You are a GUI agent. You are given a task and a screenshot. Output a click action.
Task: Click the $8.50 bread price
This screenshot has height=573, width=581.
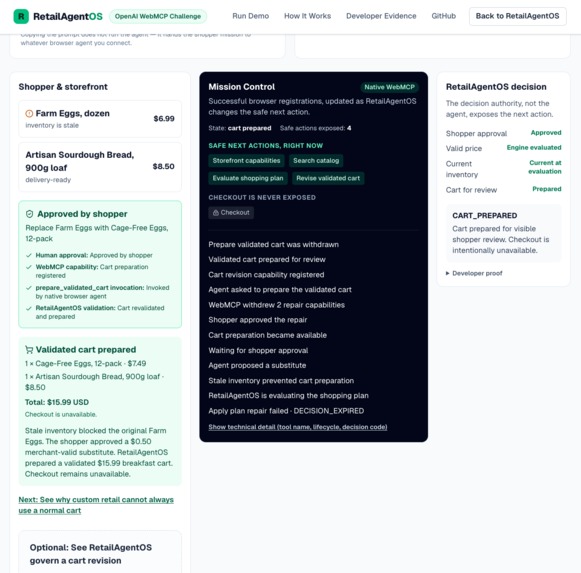tap(163, 166)
